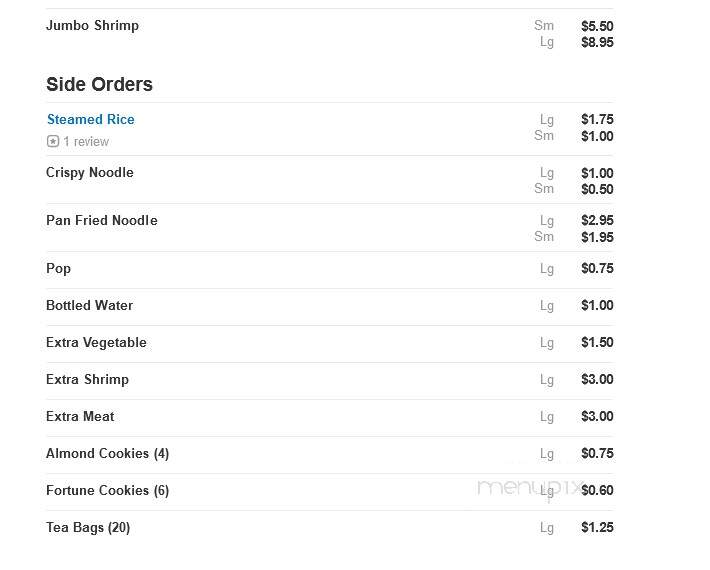Select Tea Bags (20) item

(88, 528)
